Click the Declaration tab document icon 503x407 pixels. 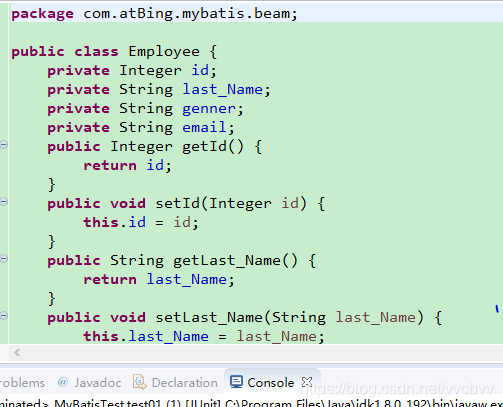click(x=140, y=382)
